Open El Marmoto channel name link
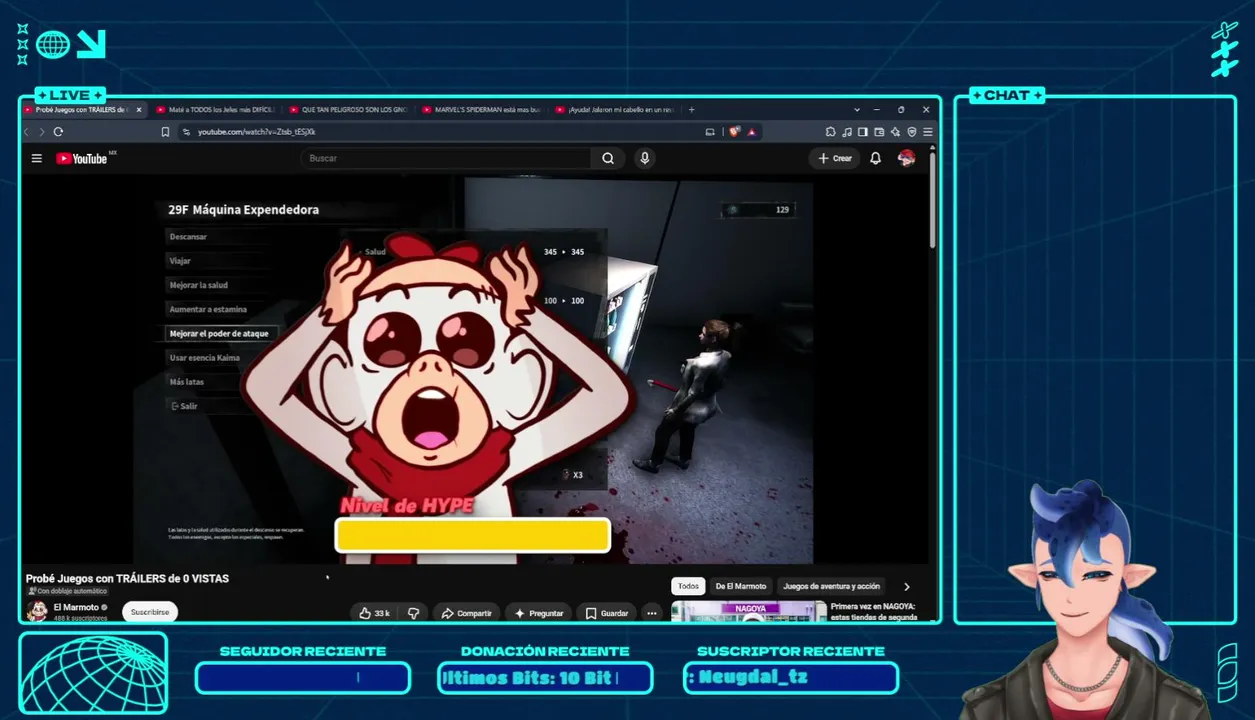Viewport: 1255px width, 720px height. pos(76,607)
